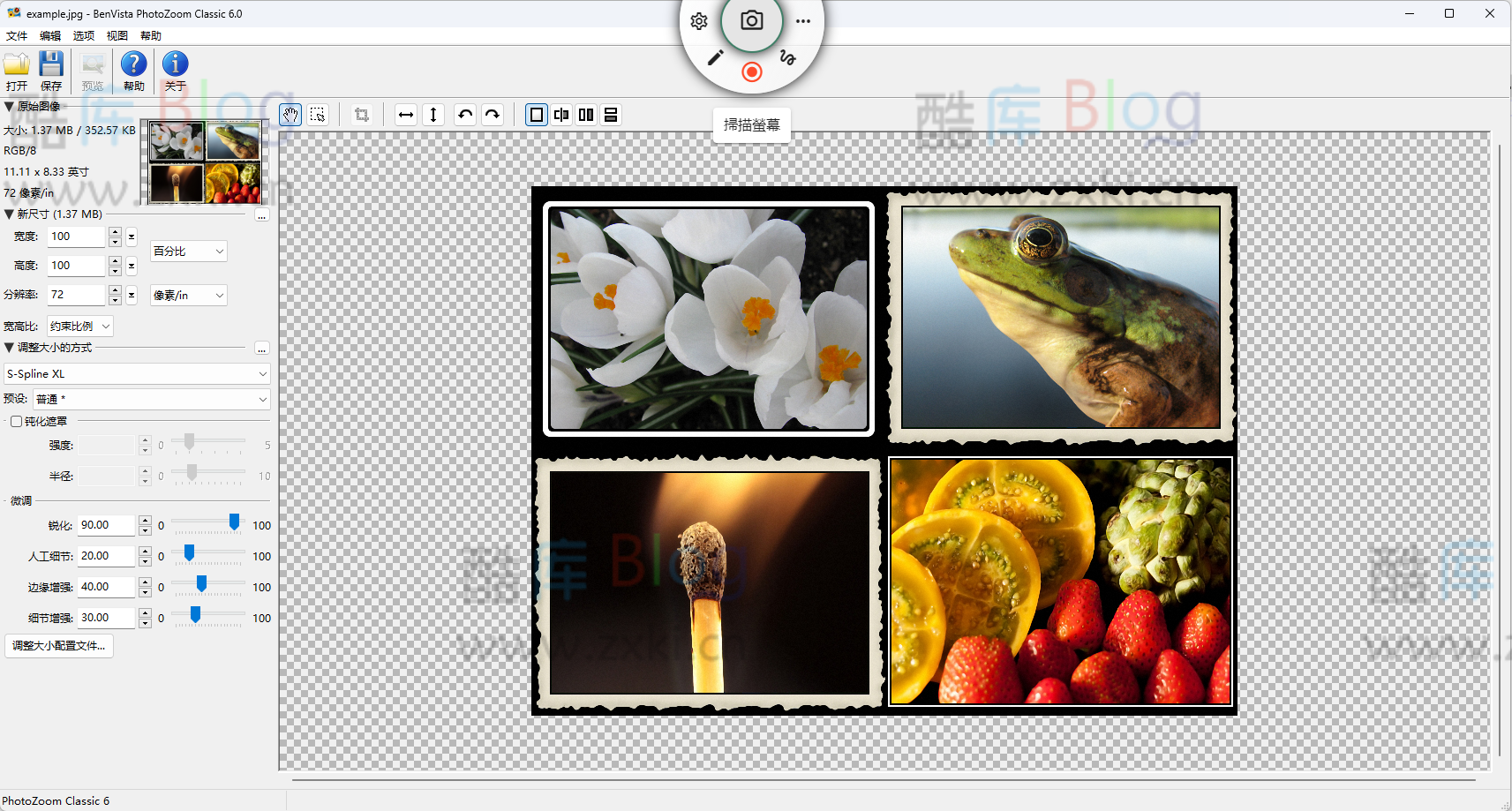The height and width of the screenshot is (811, 1512).
Task: Switch to single preview window mode
Action: click(537, 115)
